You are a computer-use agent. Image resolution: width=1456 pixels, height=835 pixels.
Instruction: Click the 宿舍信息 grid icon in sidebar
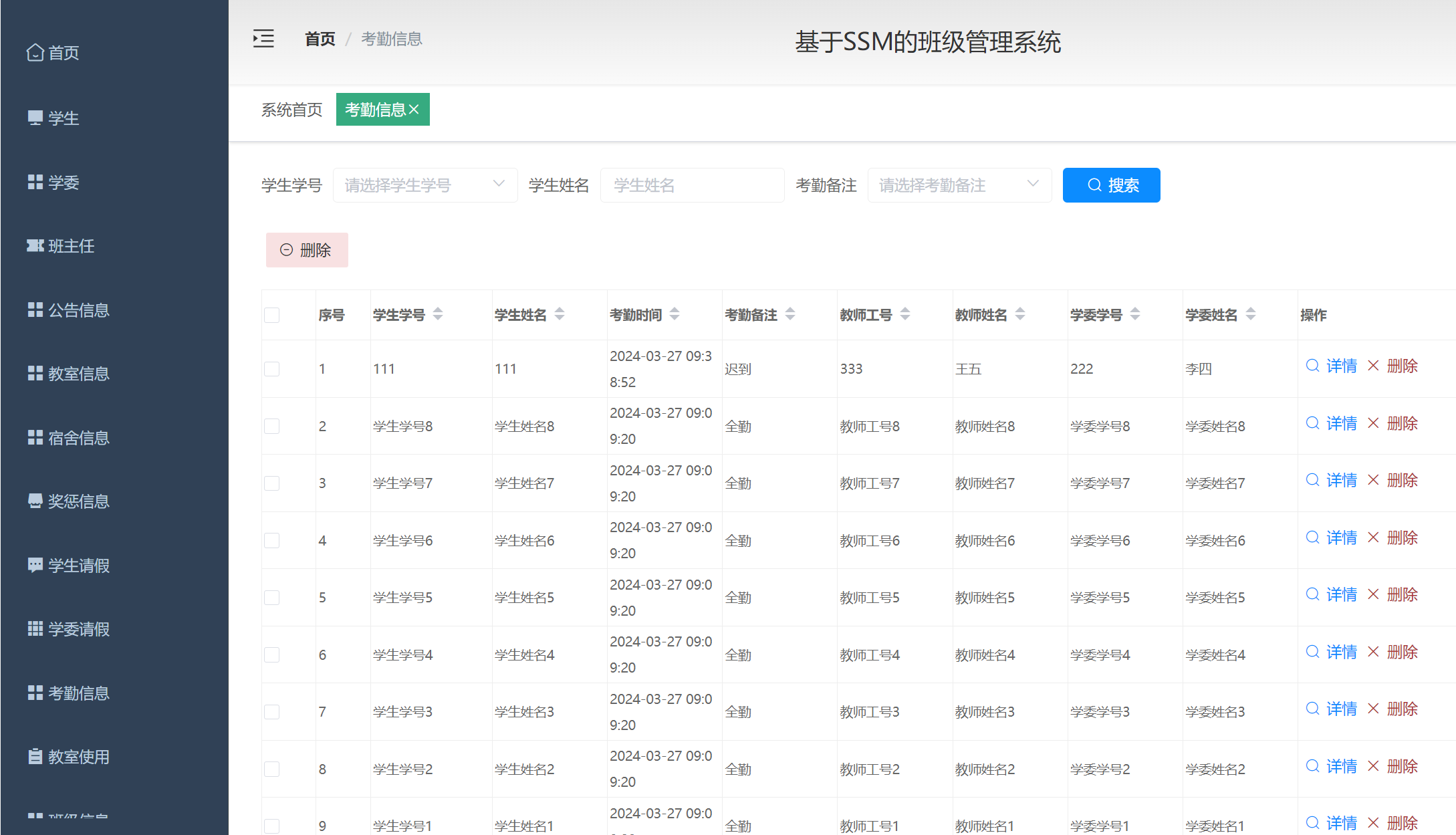(35, 437)
